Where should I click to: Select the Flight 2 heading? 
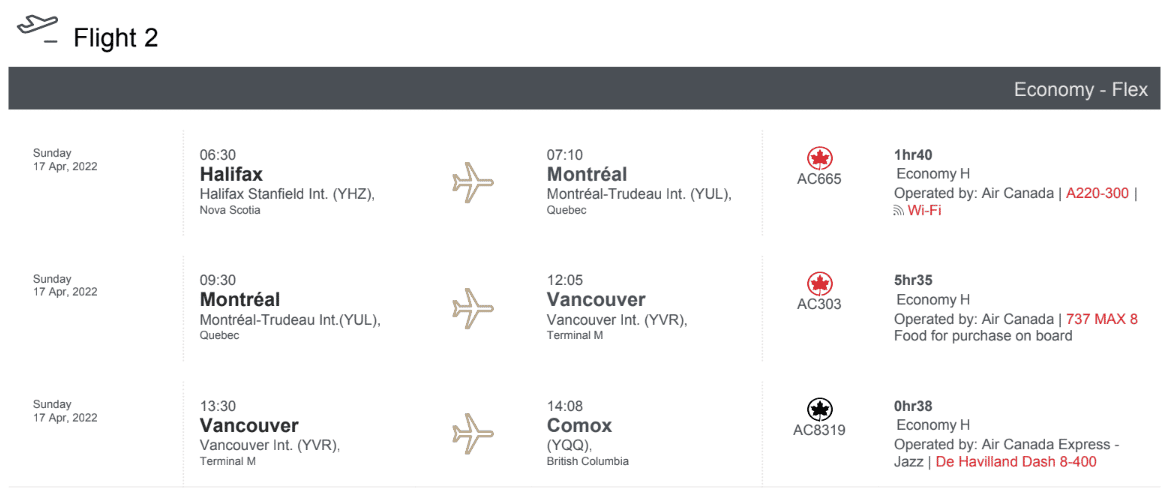click(x=116, y=38)
